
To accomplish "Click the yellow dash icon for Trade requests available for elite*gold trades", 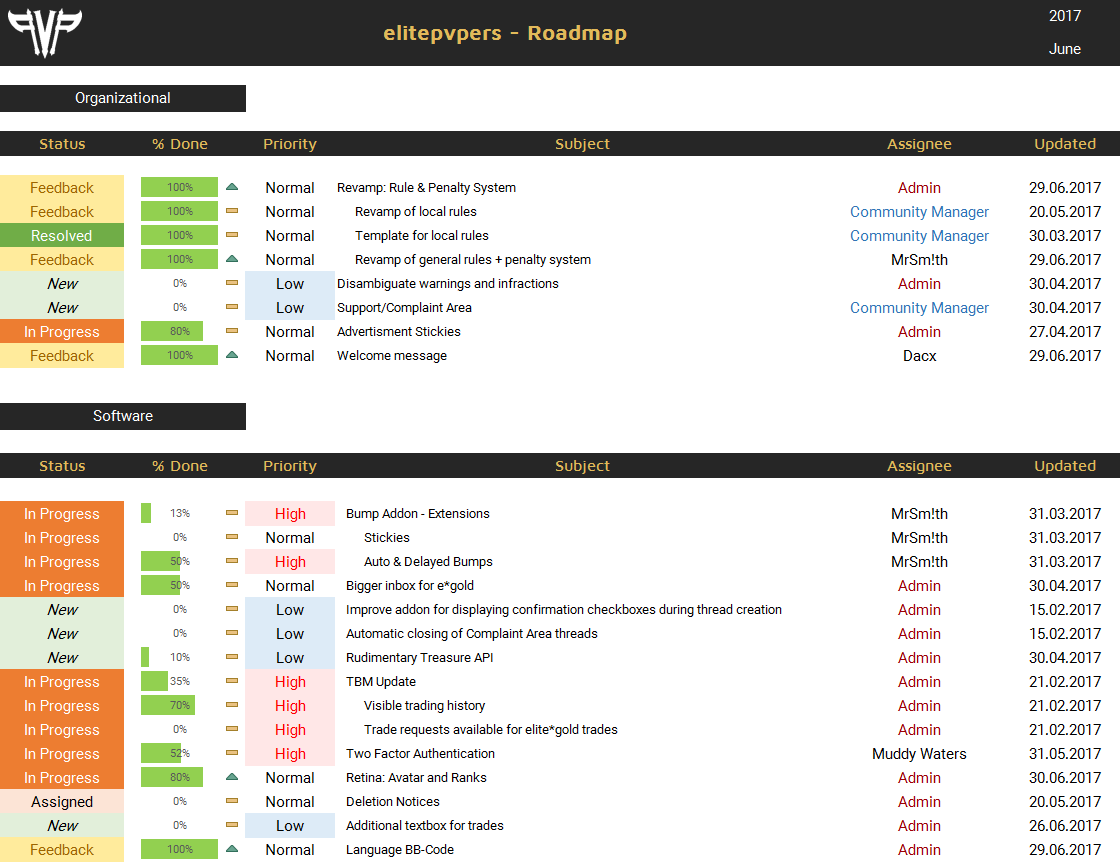I will (231, 729).
